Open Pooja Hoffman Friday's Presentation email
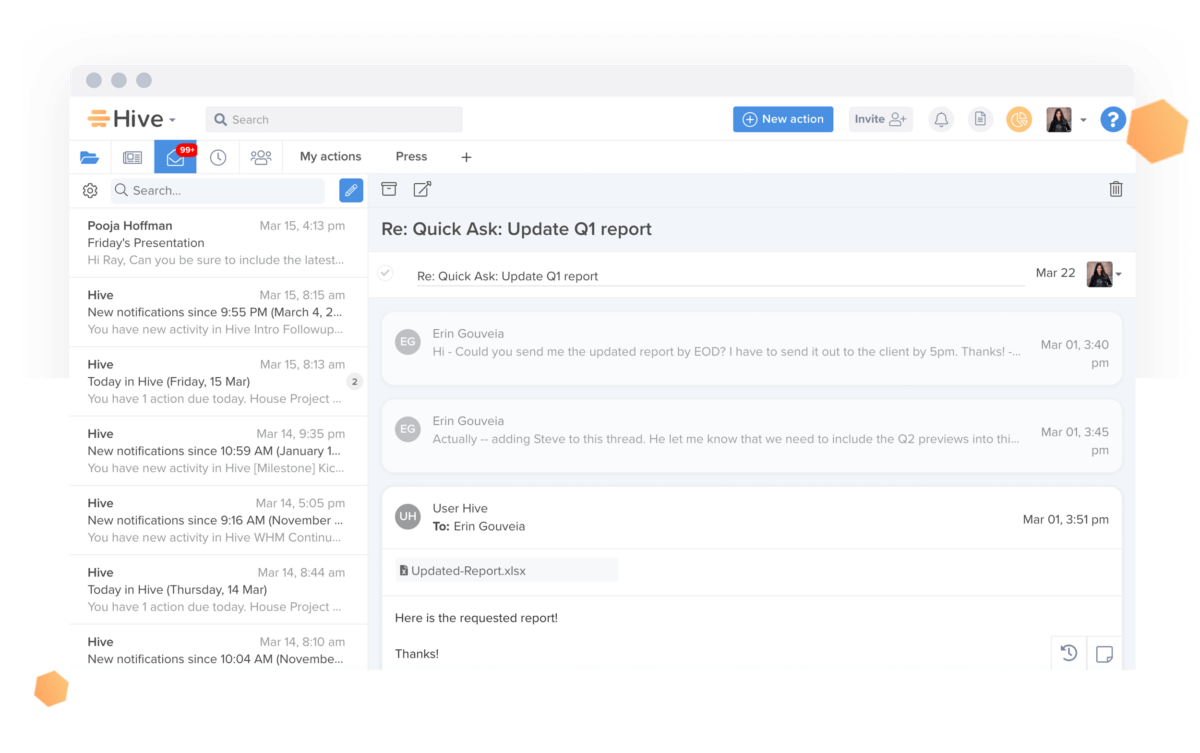 coord(218,243)
